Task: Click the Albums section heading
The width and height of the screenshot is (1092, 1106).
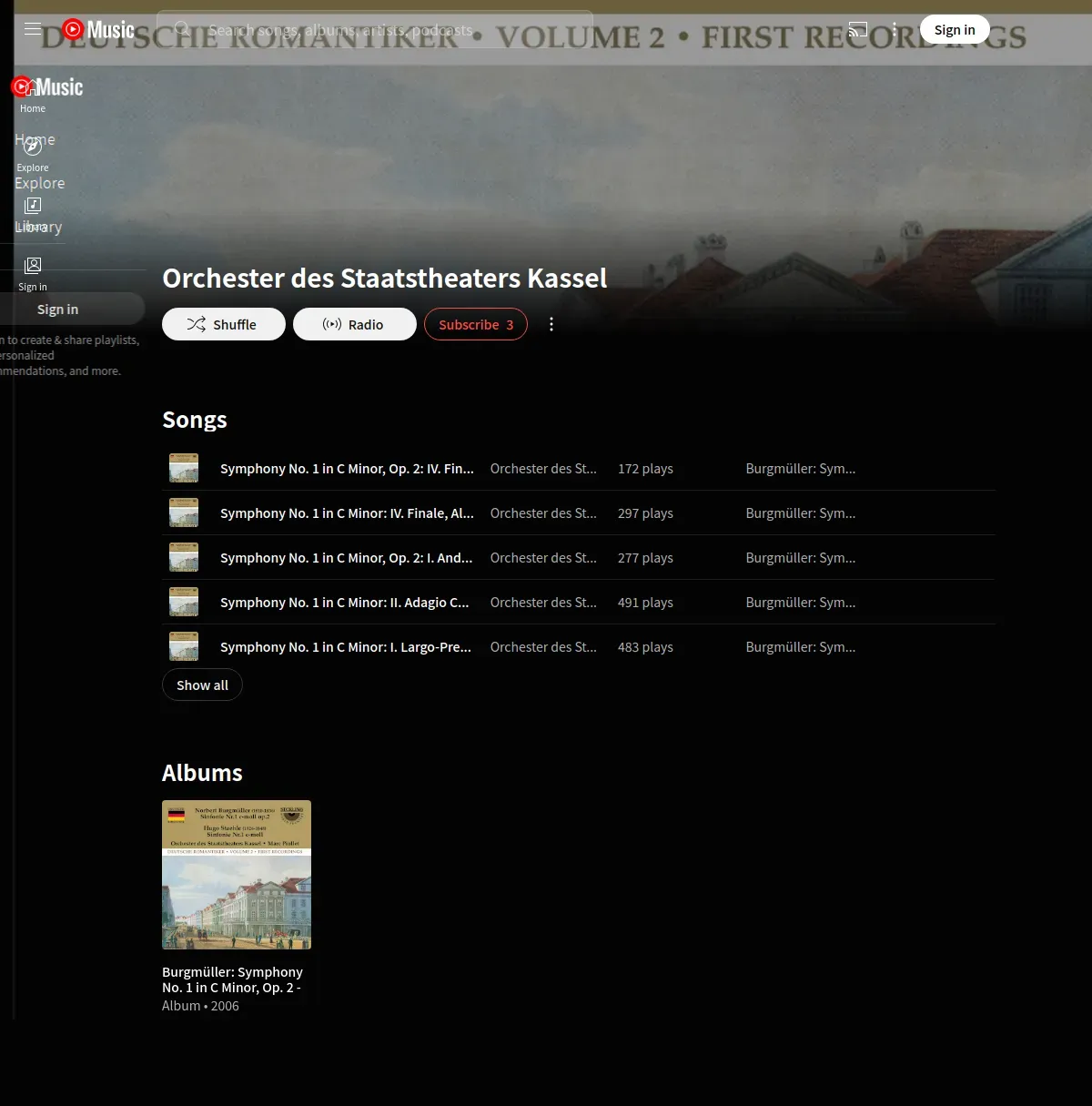Action: coord(202,773)
